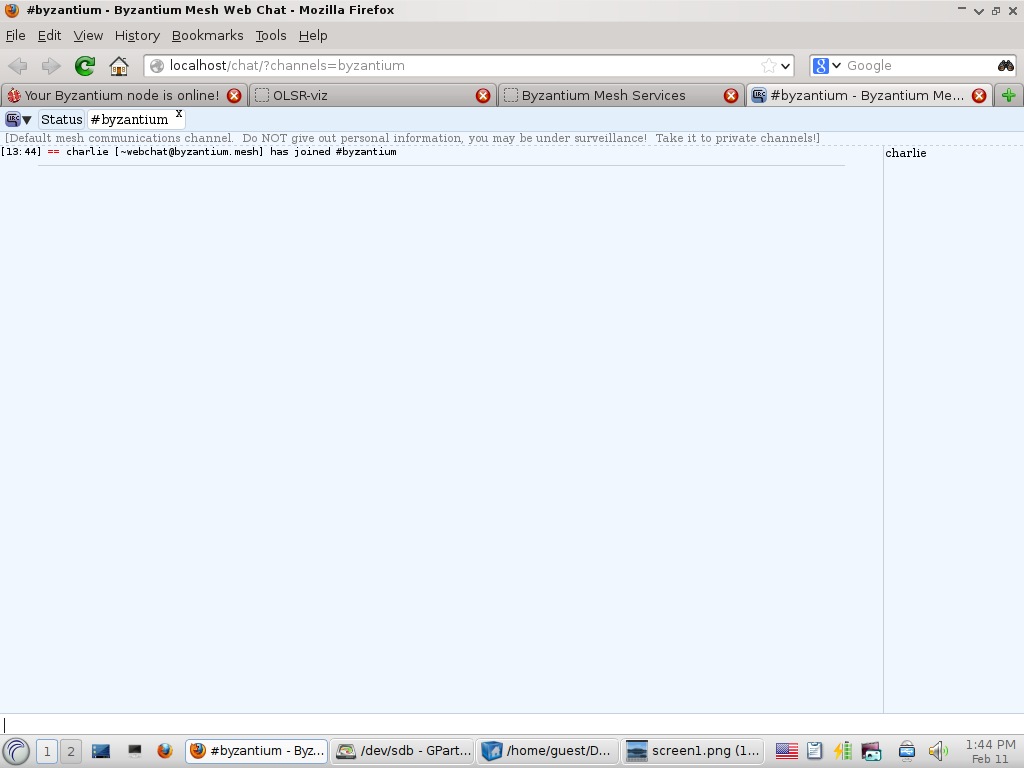Switch to 'Your Byzantium node is online!' tab

[122, 95]
